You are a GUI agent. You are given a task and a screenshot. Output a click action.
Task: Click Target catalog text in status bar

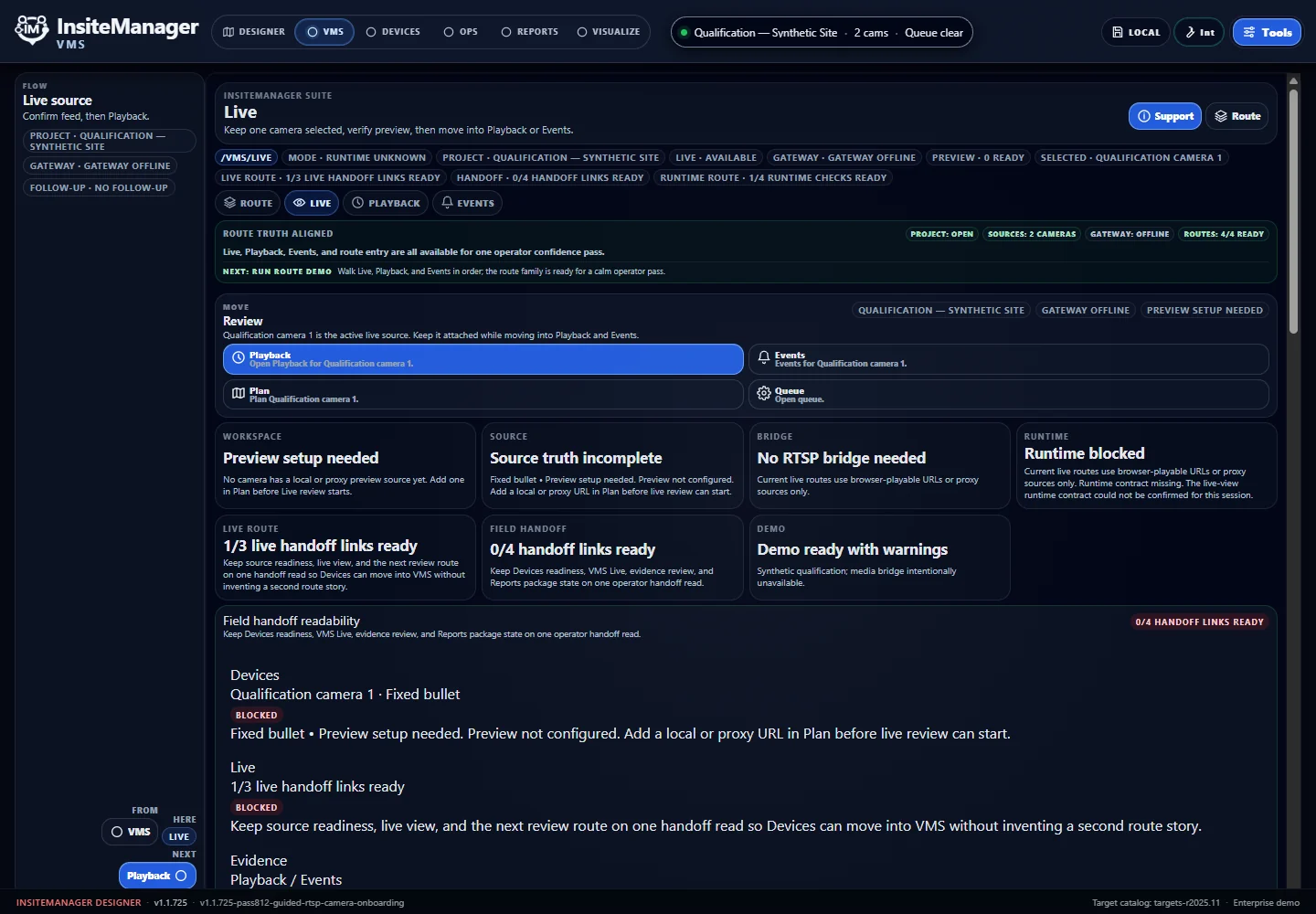coord(1156,903)
